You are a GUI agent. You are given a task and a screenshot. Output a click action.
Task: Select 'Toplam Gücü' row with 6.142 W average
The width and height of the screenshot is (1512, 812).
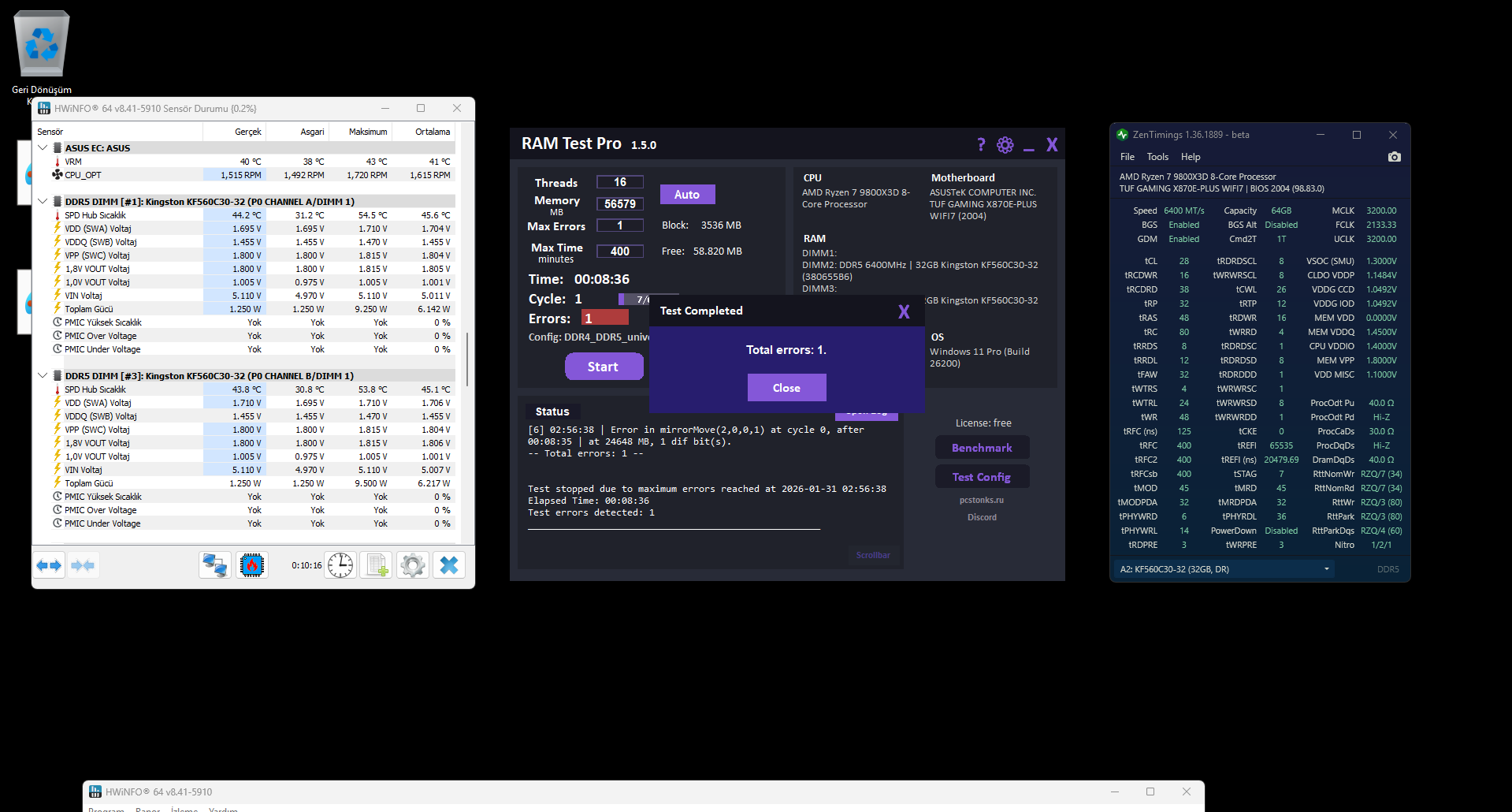246,309
